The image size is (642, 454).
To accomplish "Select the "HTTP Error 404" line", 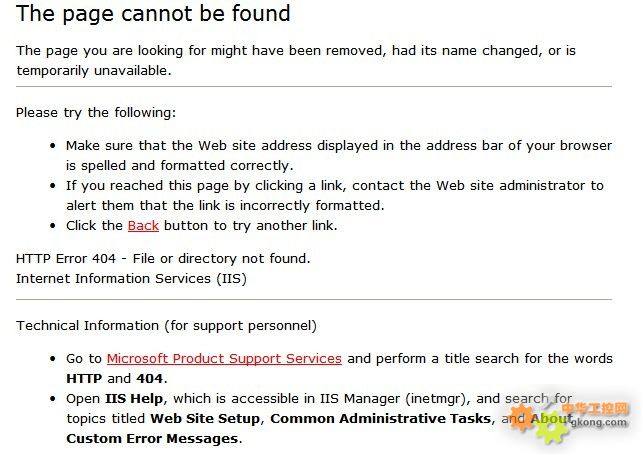I will [x=163, y=259].
